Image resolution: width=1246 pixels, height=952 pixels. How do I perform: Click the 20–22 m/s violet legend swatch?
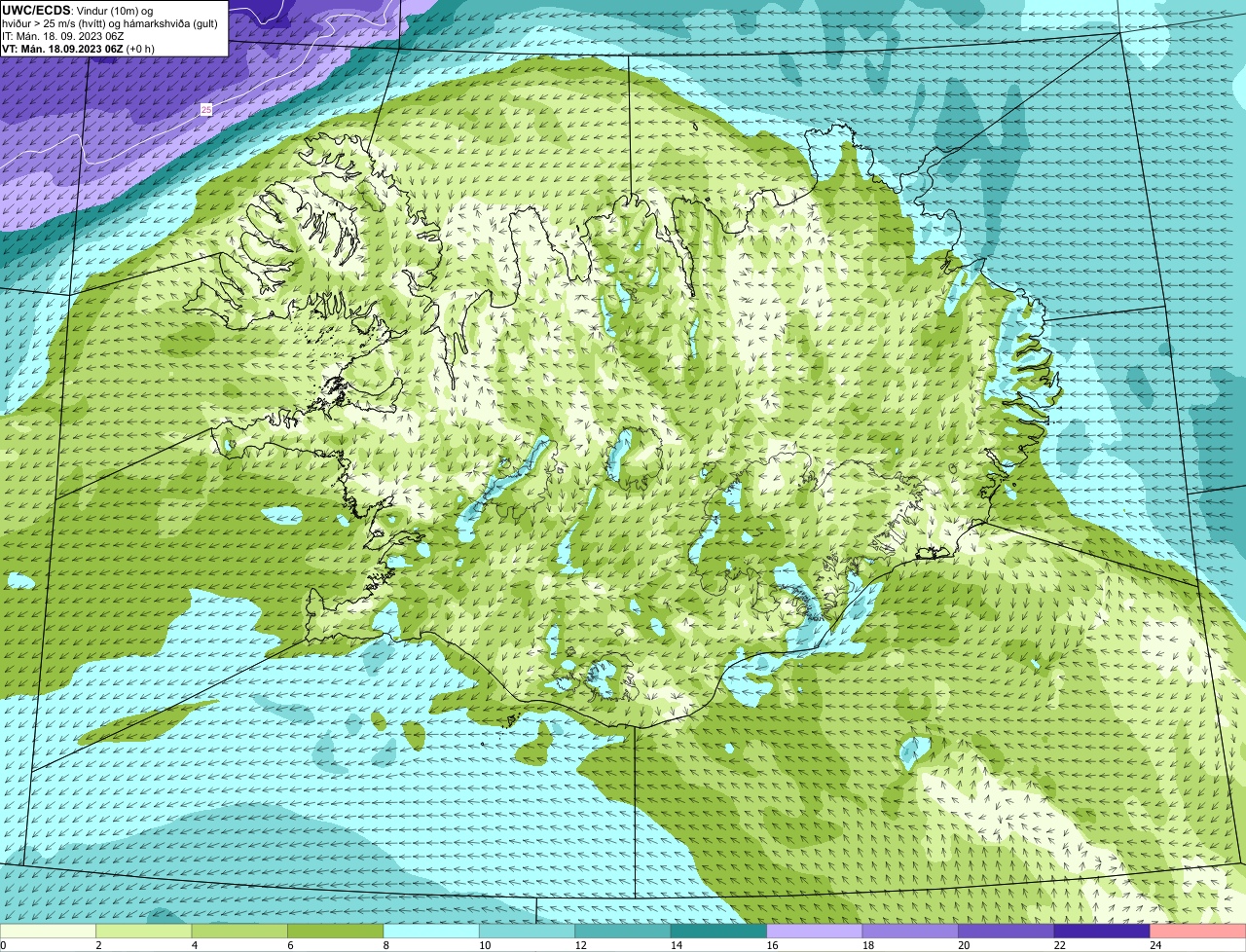[x=1007, y=932]
